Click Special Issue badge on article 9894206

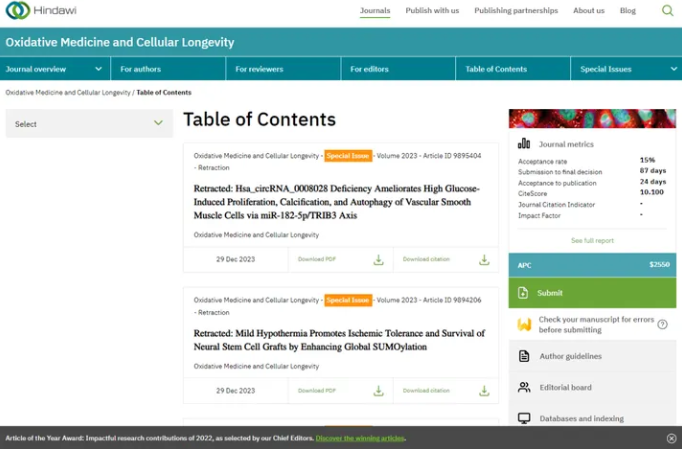pyautogui.click(x=348, y=300)
